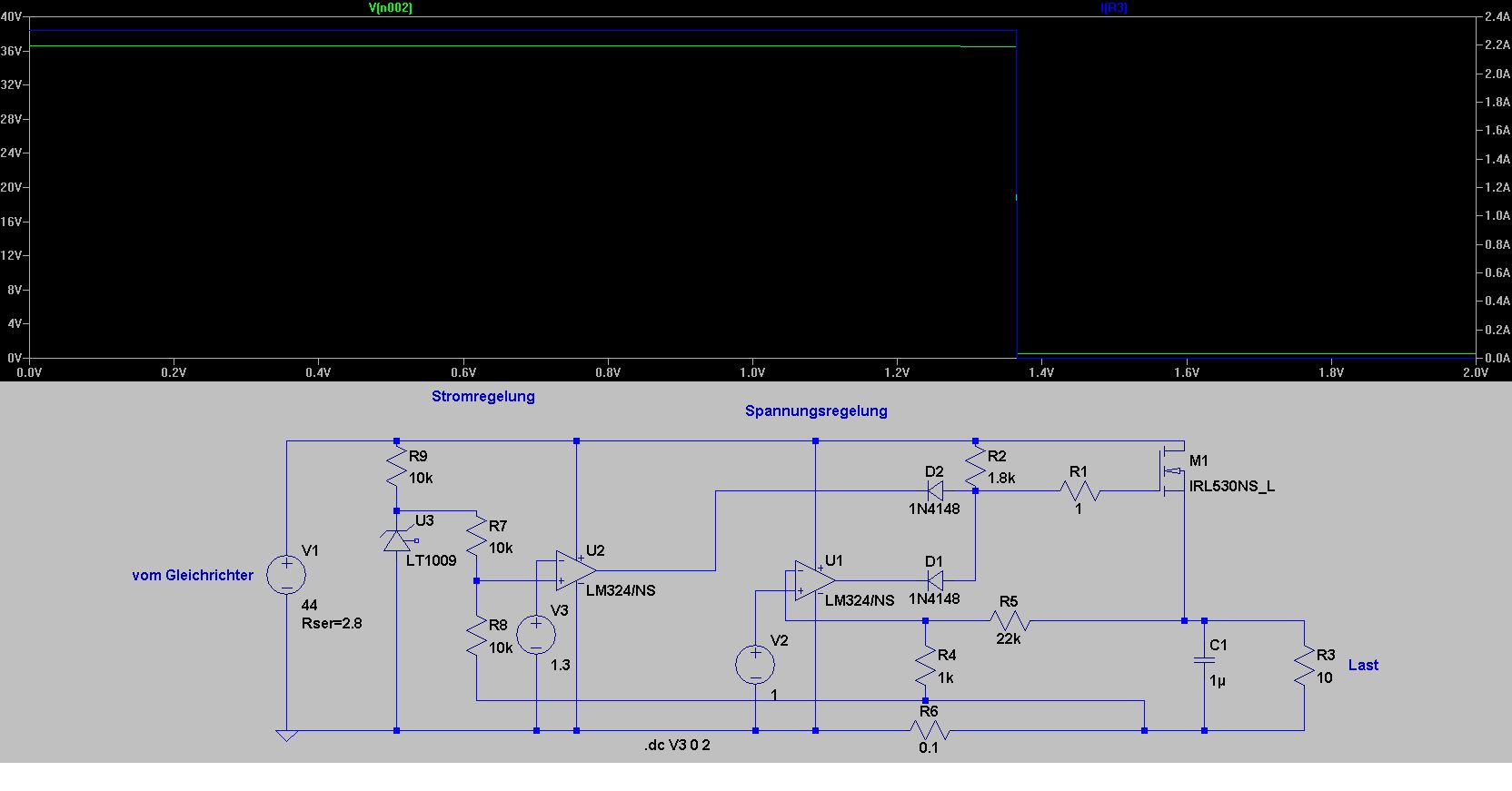Click the .dc V3 0 2 directive
The width and height of the screenshot is (1512, 791).
(x=677, y=745)
